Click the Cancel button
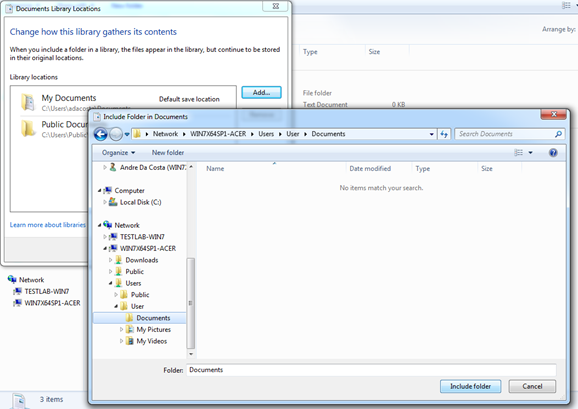The height and width of the screenshot is (409, 578). pyautogui.click(x=532, y=386)
